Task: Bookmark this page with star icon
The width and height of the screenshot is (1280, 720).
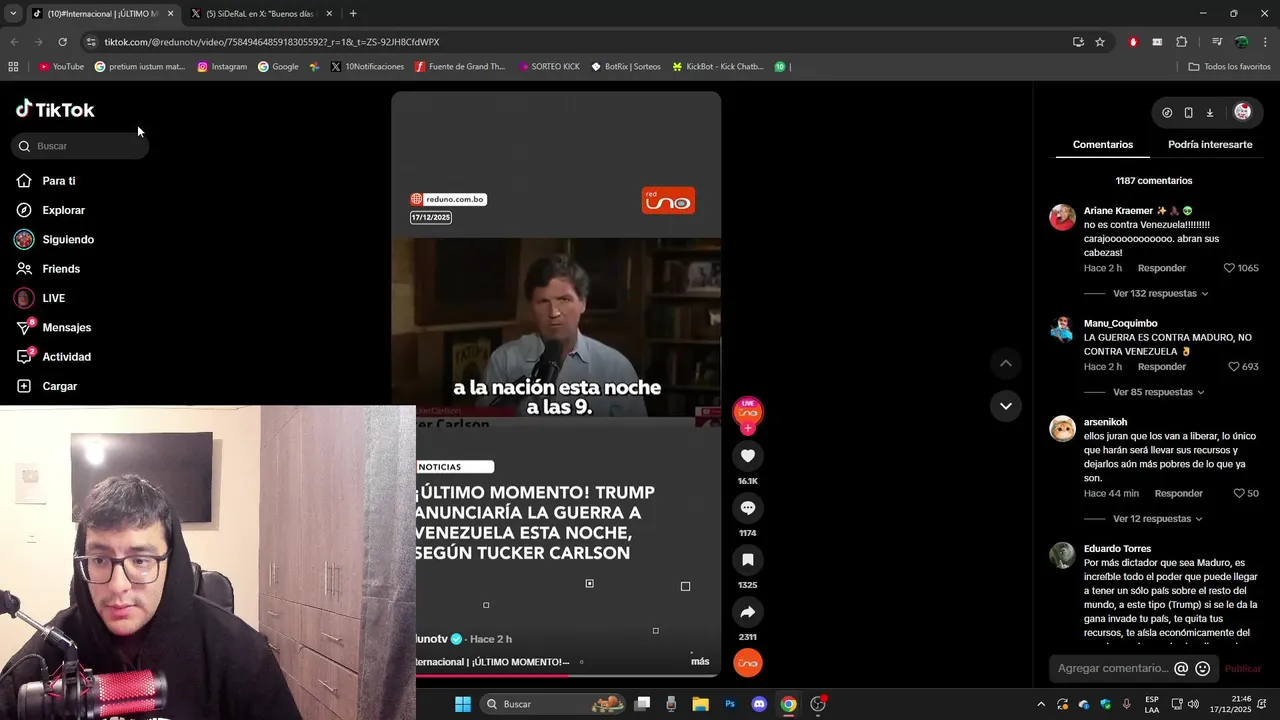Action: point(1100,42)
